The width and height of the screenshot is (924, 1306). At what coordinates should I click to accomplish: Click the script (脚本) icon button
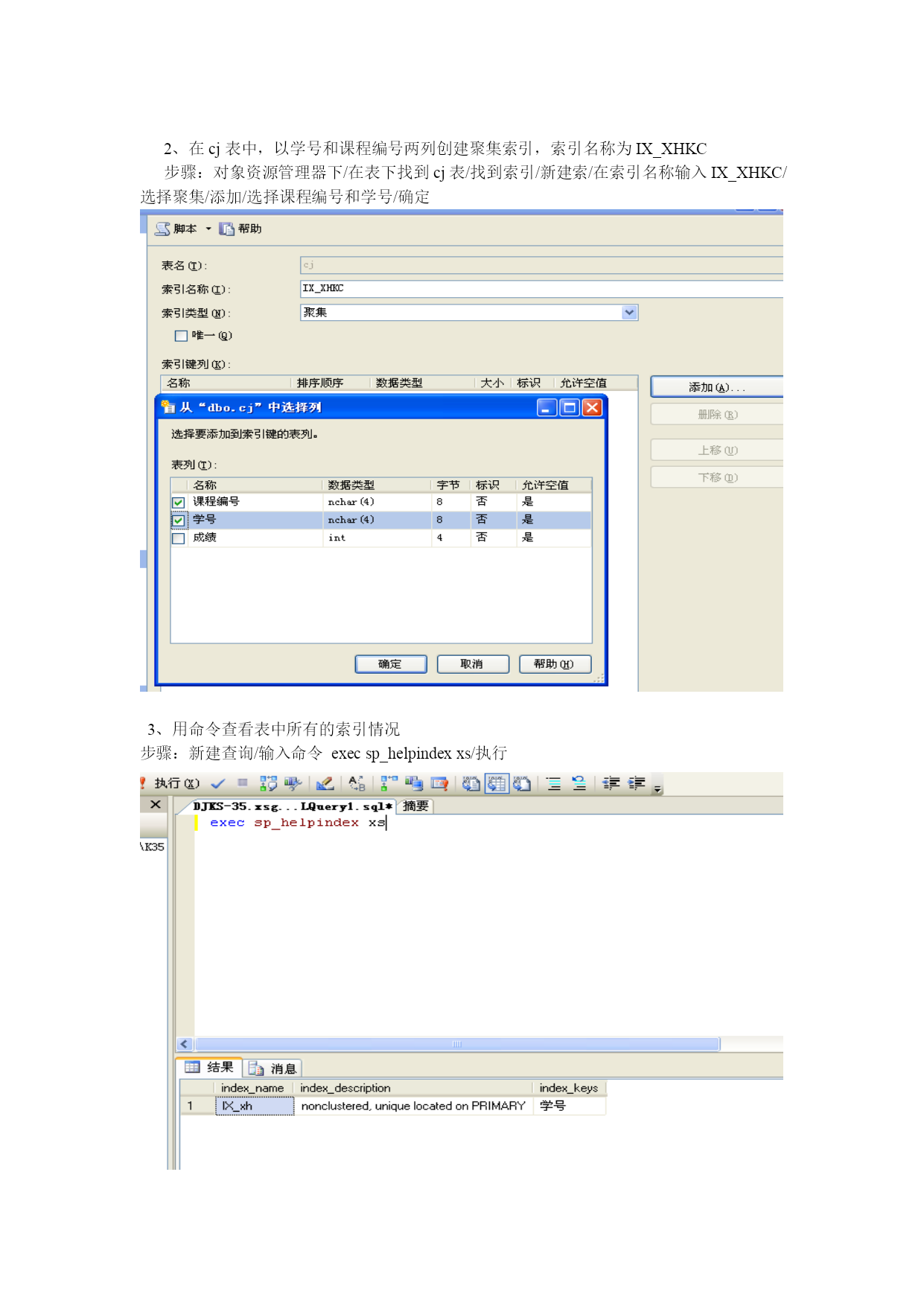(x=176, y=229)
